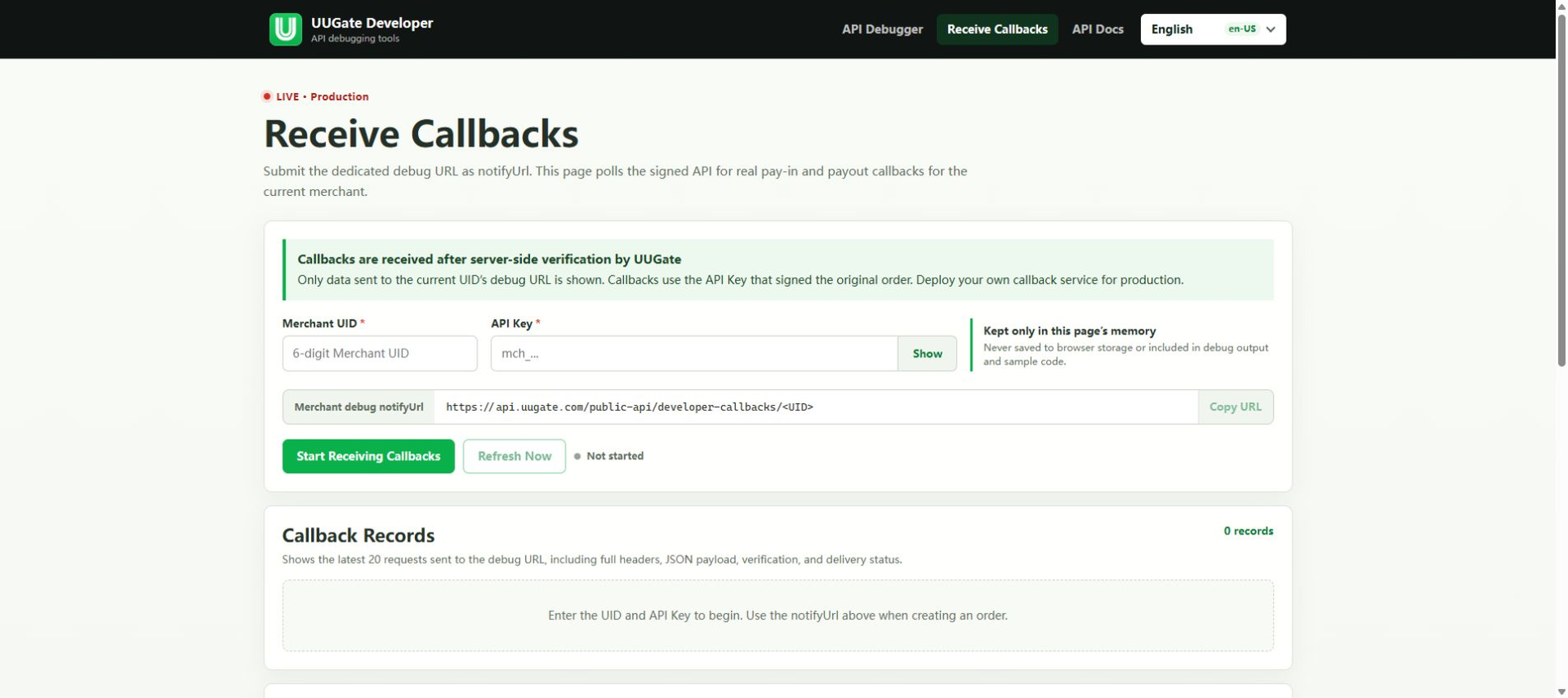Click the 0 records counter
Image resolution: width=1568 pixels, height=698 pixels.
tap(1248, 531)
